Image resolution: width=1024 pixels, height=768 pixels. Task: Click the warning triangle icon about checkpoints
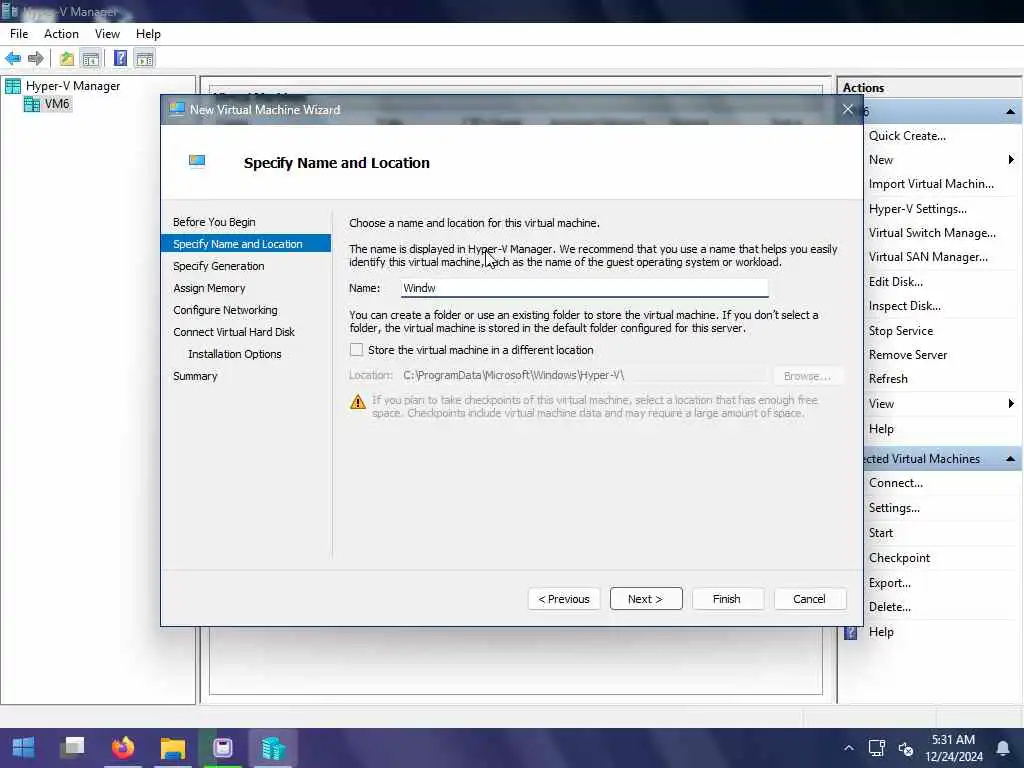(x=358, y=402)
